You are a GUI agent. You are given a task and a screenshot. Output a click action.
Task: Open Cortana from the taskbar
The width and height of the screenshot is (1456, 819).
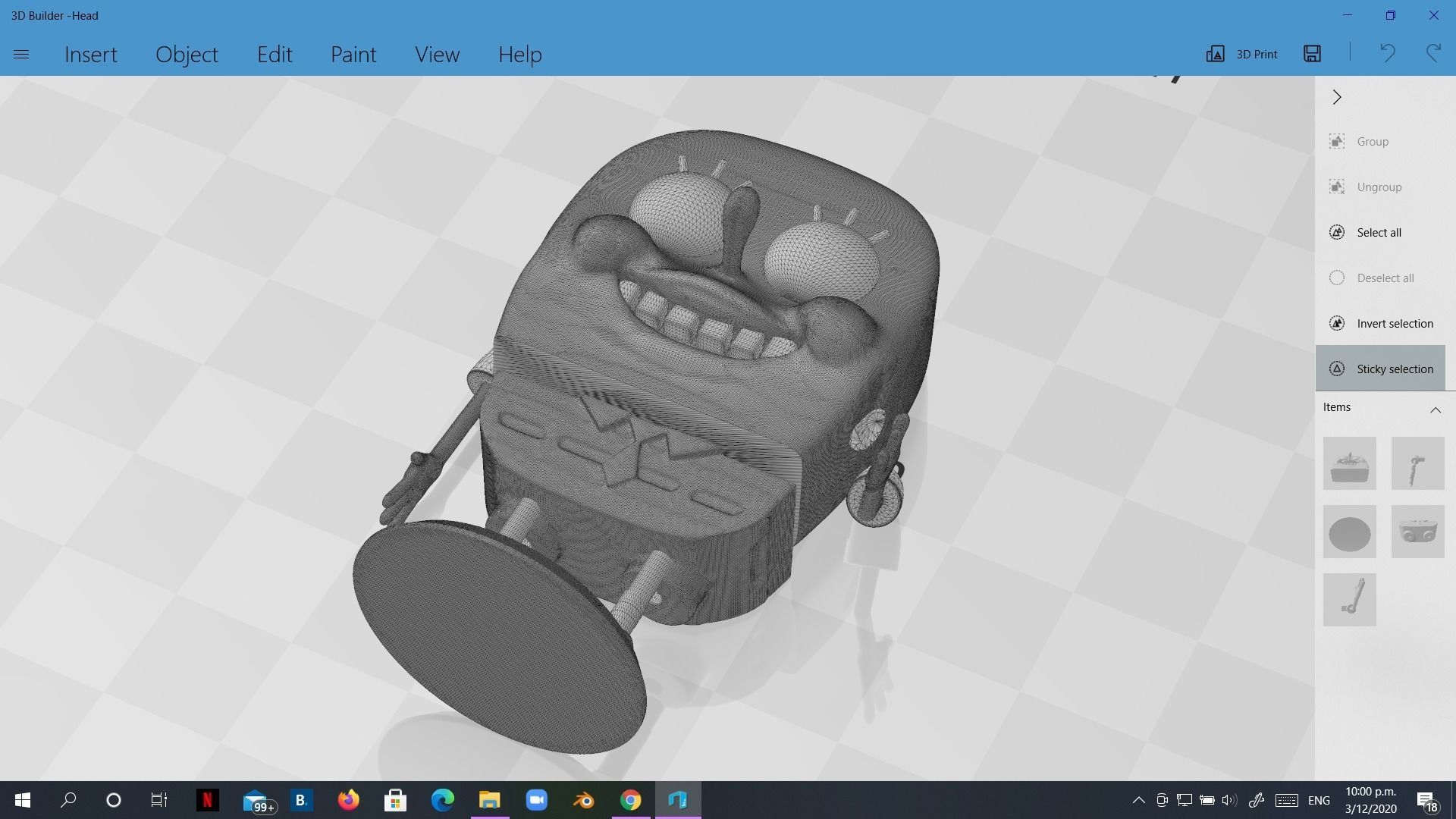(114, 800)
